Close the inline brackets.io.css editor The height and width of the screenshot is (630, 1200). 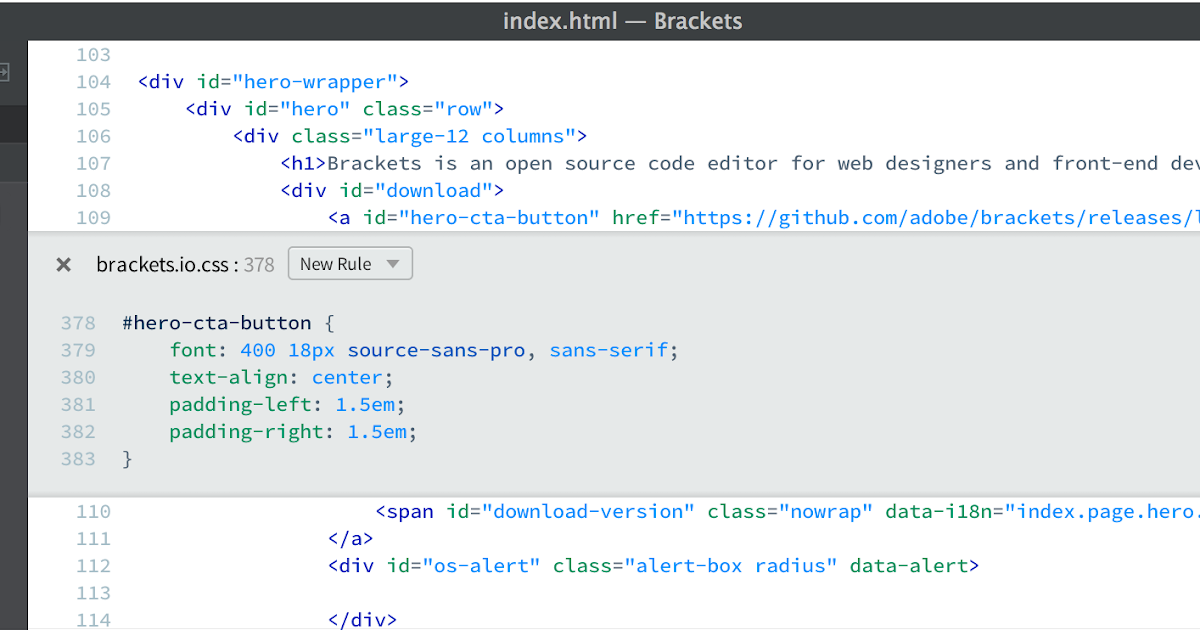tap(64, 265)
